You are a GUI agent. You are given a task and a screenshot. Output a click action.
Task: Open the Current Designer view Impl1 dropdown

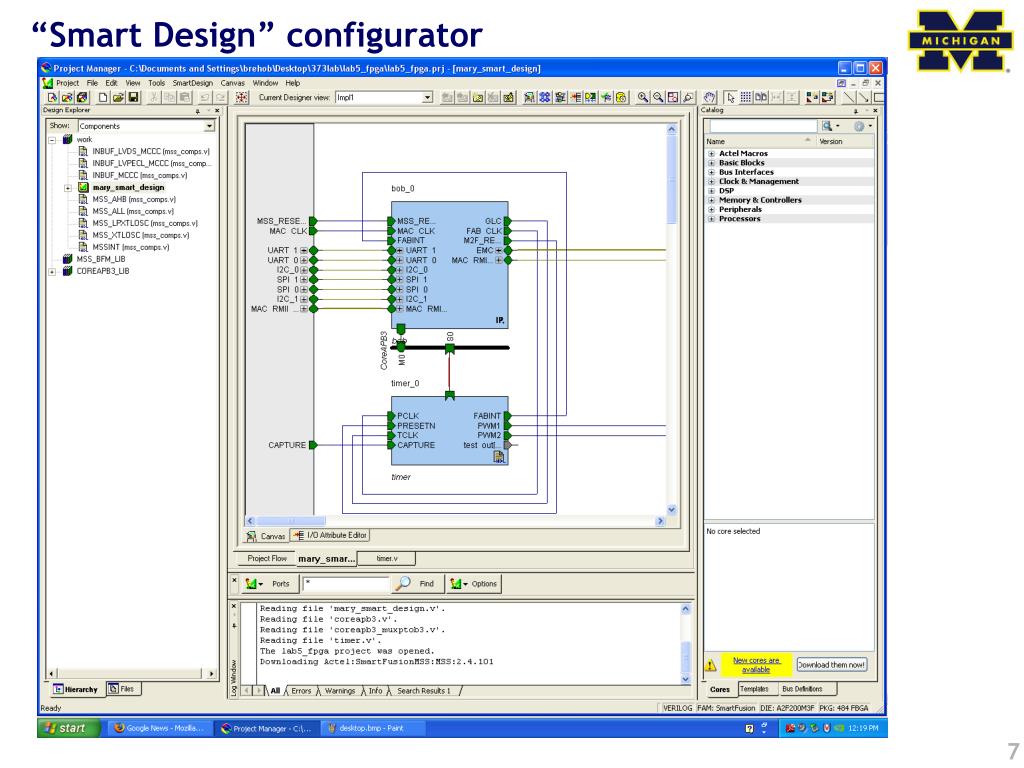[x=428, y=97]
